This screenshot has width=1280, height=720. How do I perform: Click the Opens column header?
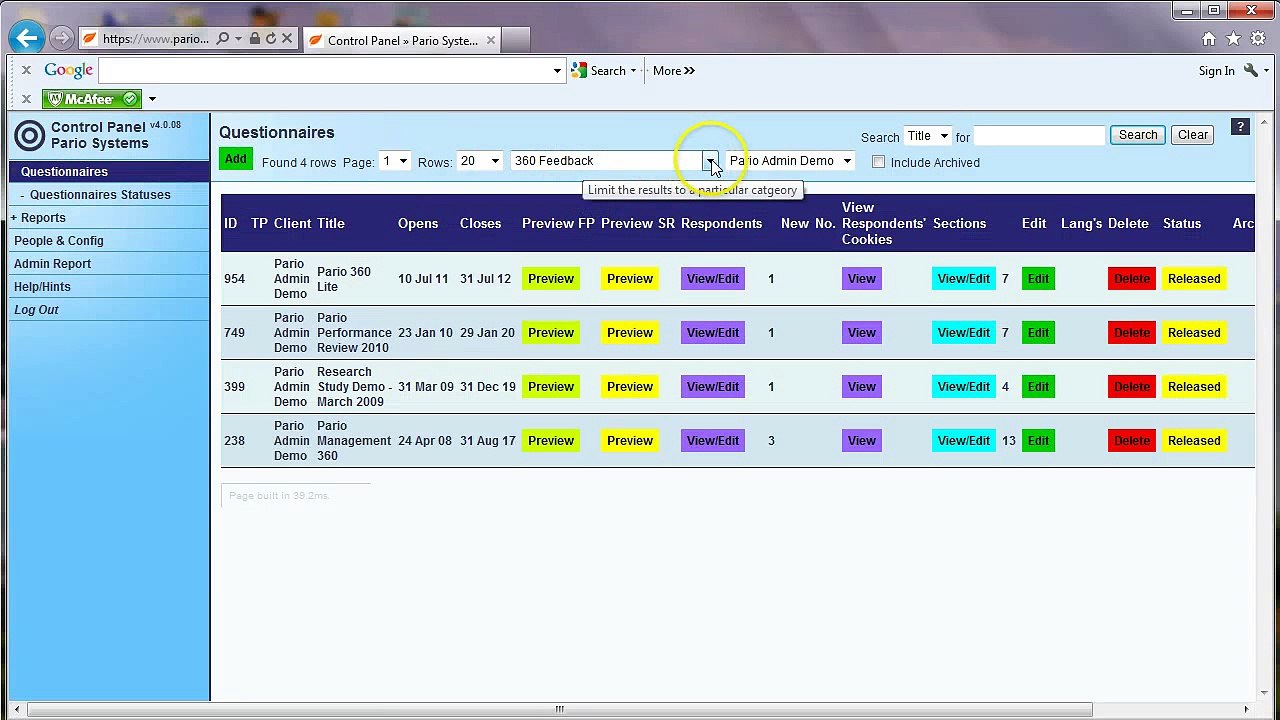click(x=418, y=223)
